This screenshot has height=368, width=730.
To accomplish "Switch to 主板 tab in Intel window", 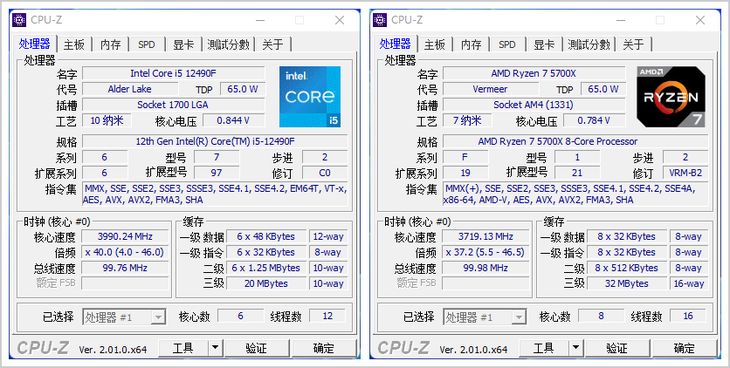I will 74,45.
